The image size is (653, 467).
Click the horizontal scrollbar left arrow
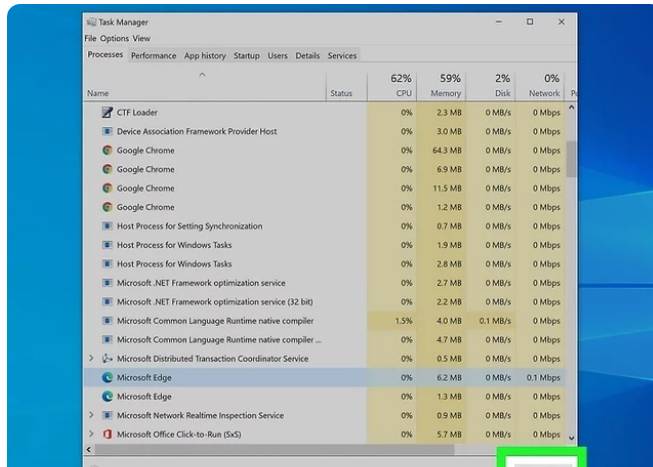click(x=89, y=450)
